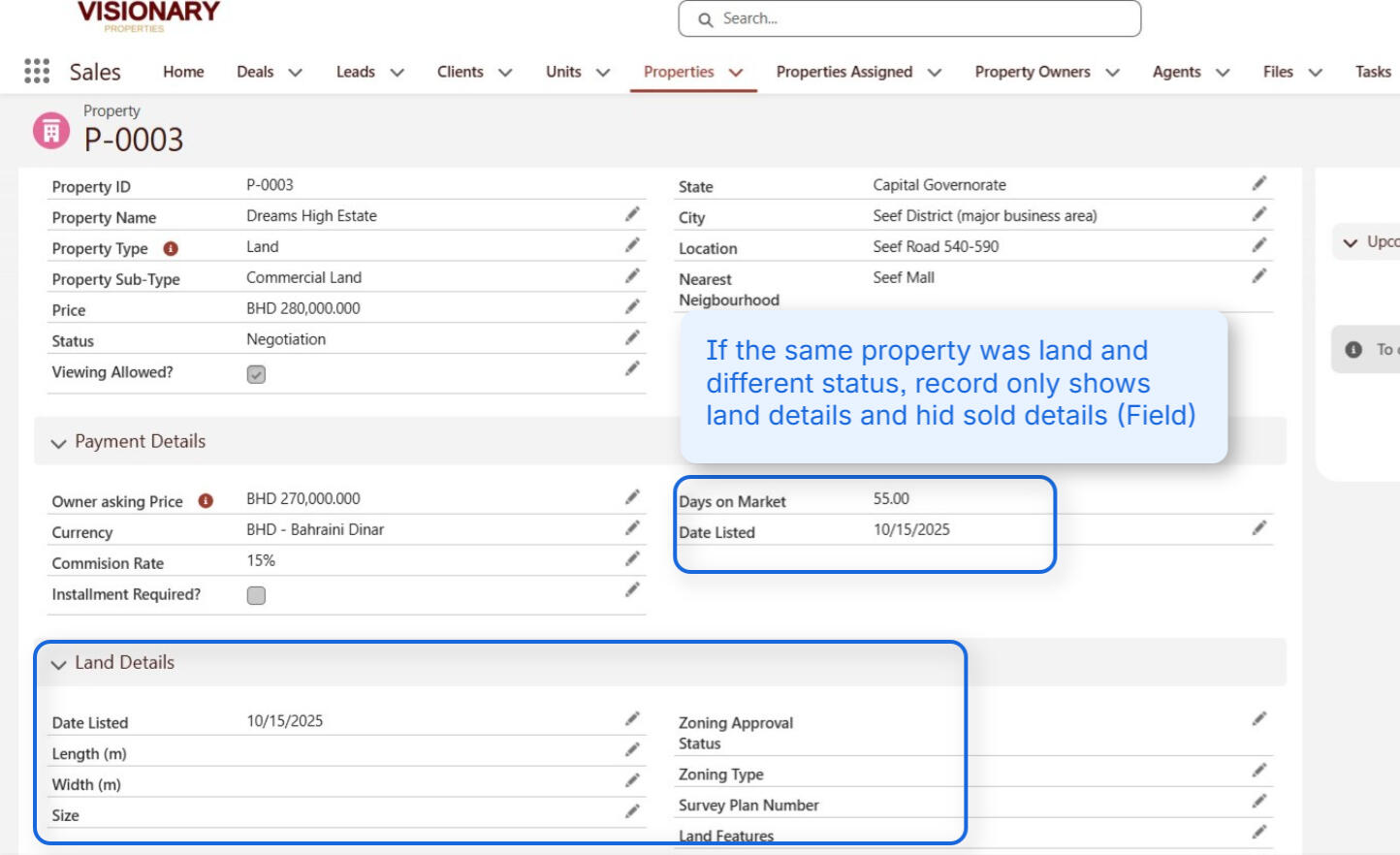The height and width of the screenshot is (855, 1400).
Task: Collapse the Payment Details section
Action: [61, 441]
